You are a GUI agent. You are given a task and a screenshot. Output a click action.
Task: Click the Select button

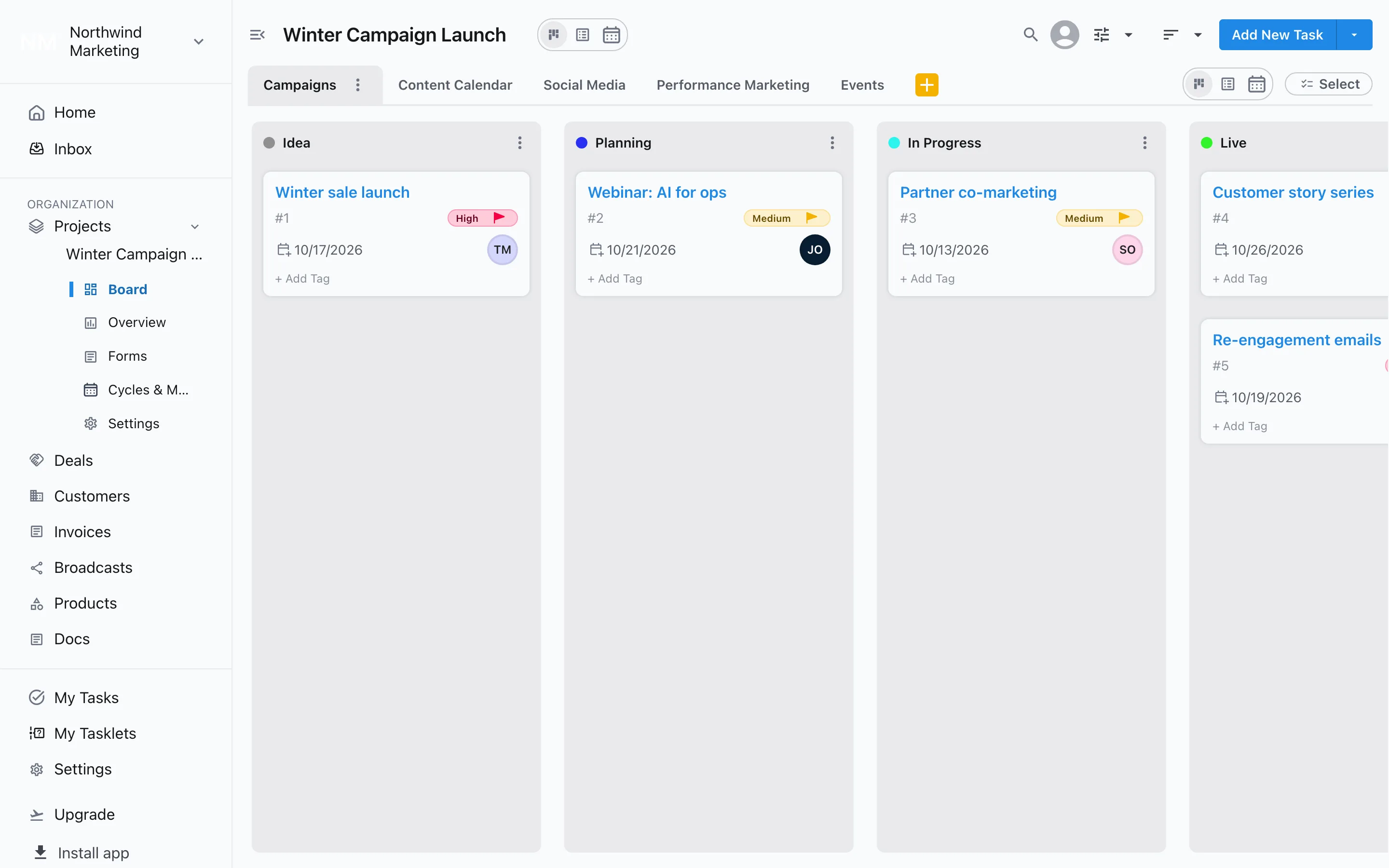1328,84
